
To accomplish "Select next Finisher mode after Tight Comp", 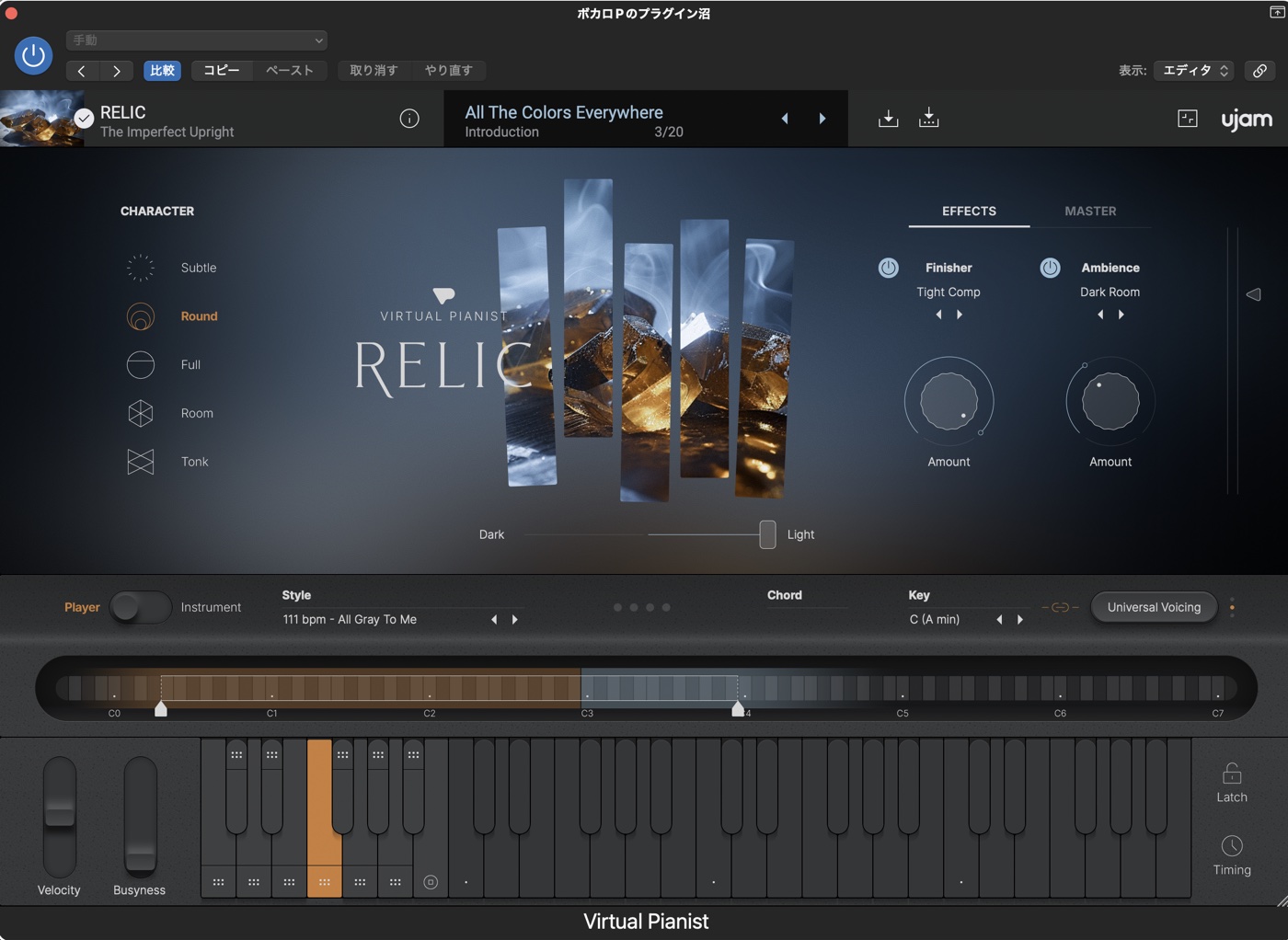I will pos(960,315).
